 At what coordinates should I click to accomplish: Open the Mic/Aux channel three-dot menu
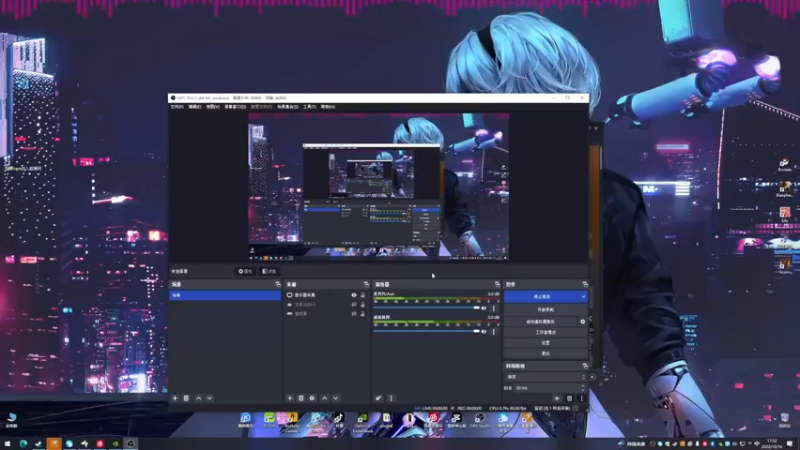coord(494,308)
